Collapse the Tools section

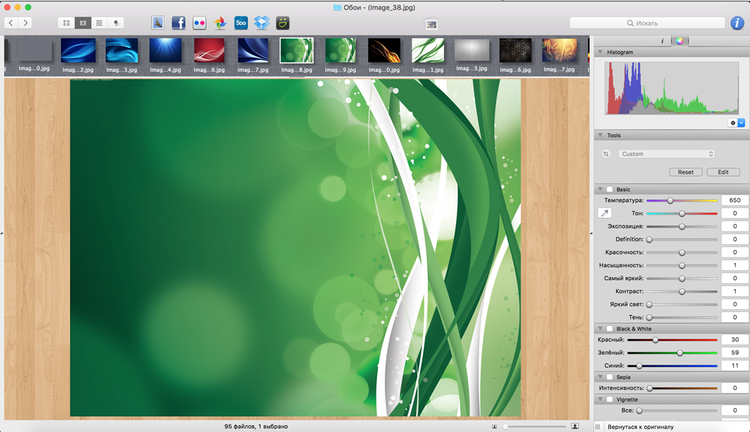pos(600,135)
